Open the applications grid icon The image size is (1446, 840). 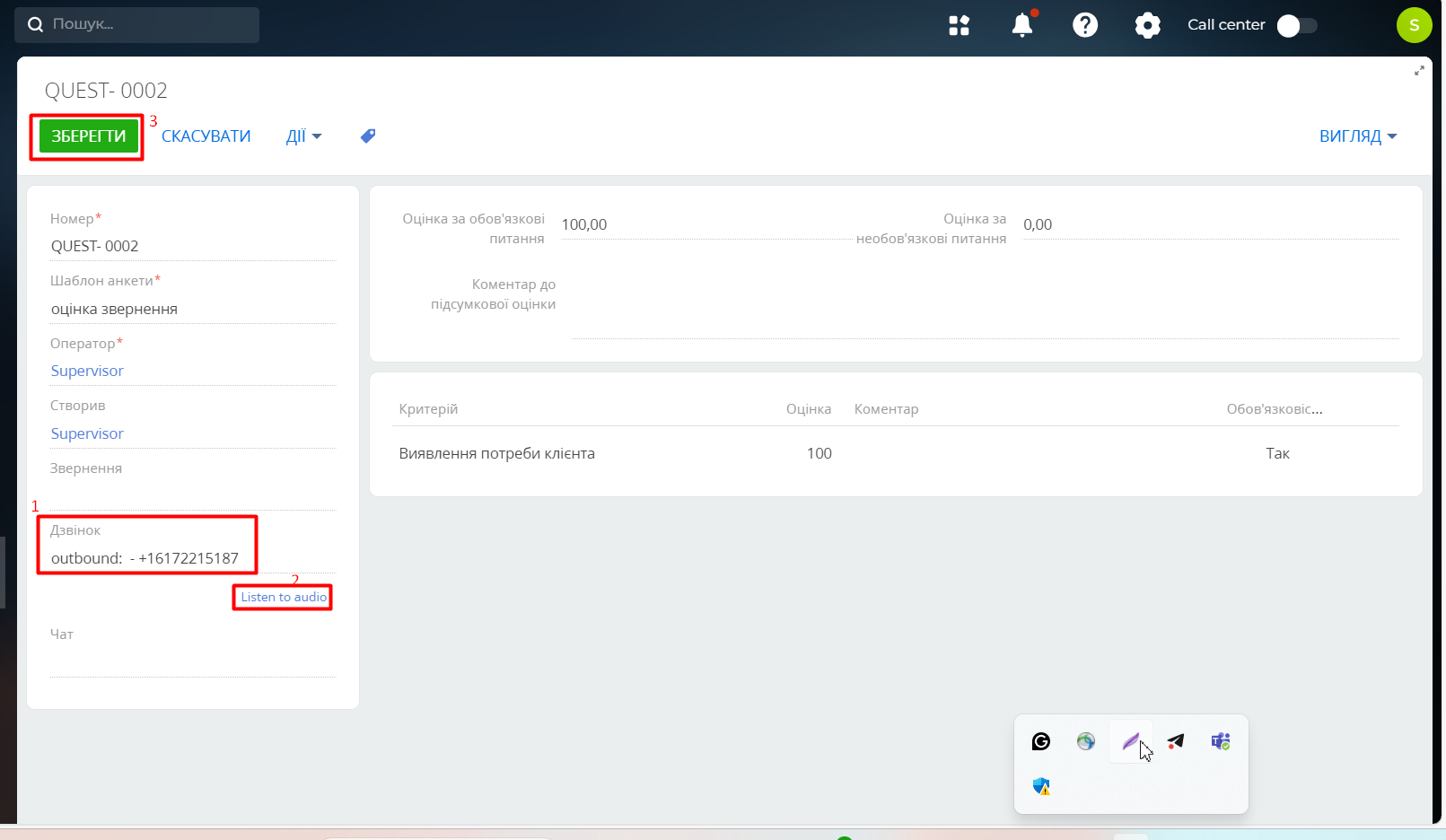(x=960, y=25)
